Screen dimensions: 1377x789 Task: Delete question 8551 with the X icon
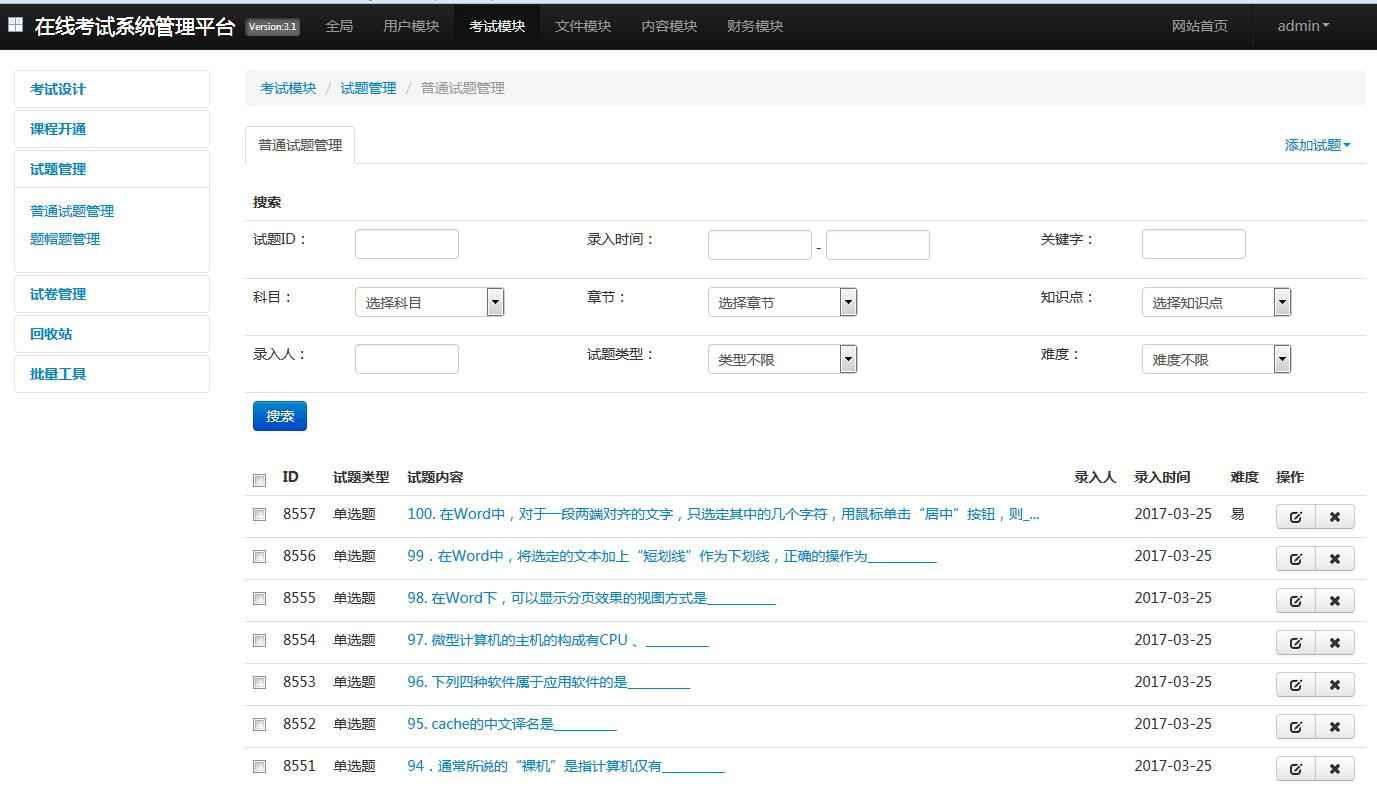click(x=1334, y=769)
